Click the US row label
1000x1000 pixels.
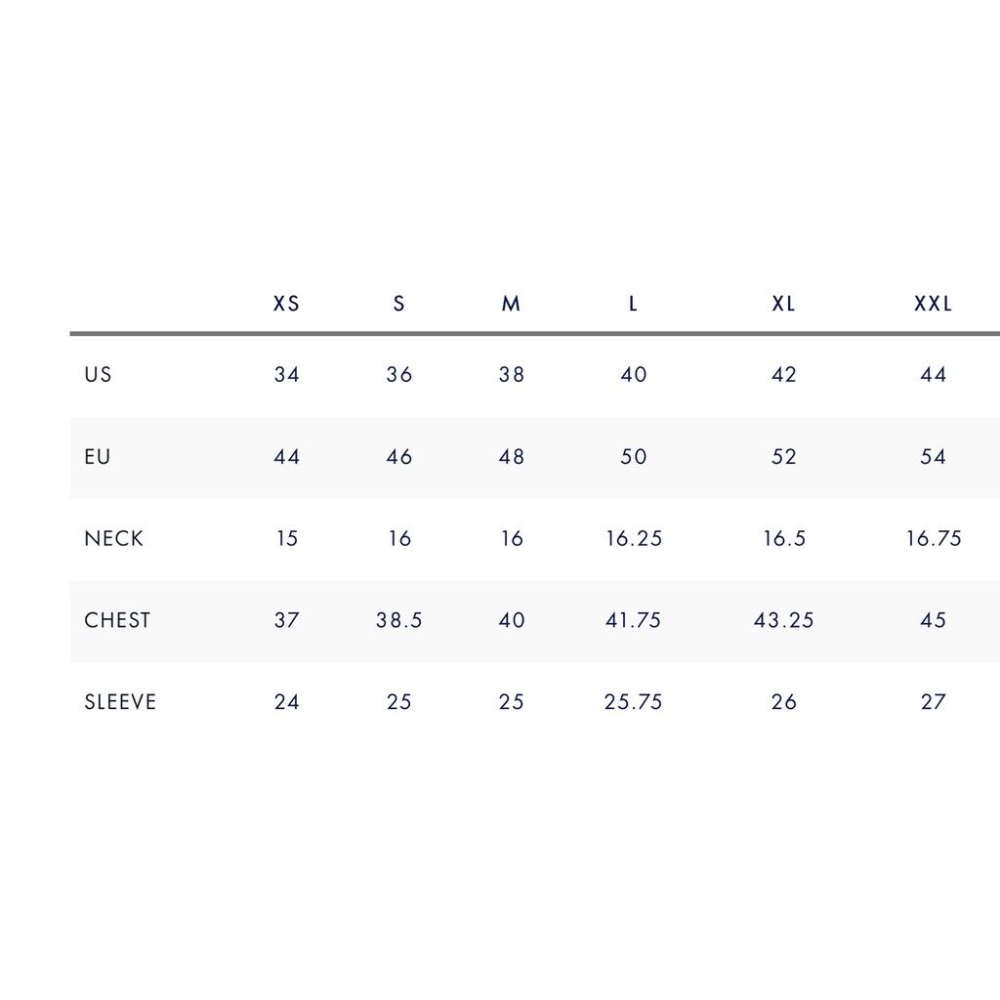pyautogui.click(x=98, y=375)
